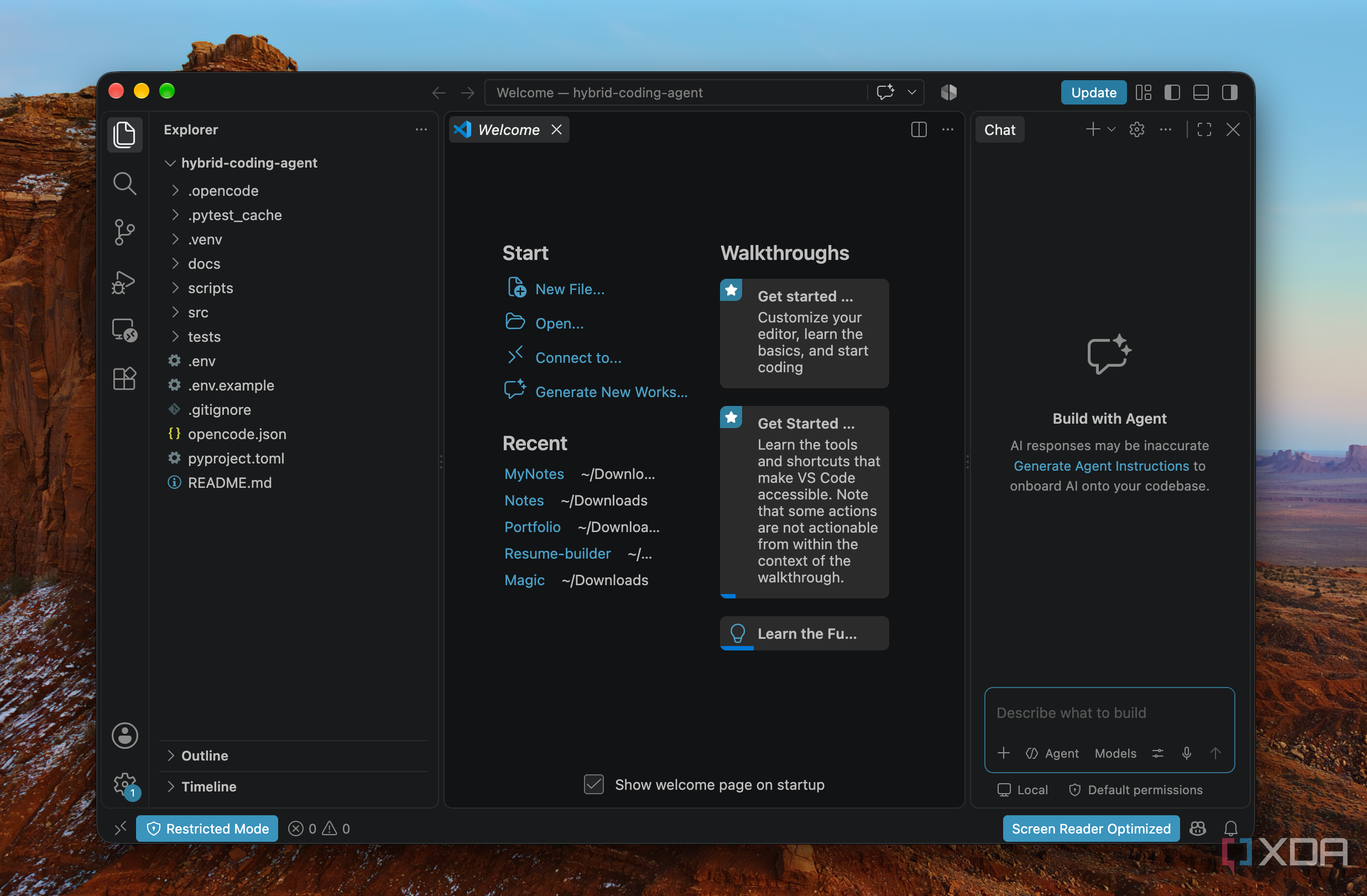1367x896 pixels.
Task: Uncheck Show welcome page on startup
Action: pyautogui.click(x=594, y=785)
